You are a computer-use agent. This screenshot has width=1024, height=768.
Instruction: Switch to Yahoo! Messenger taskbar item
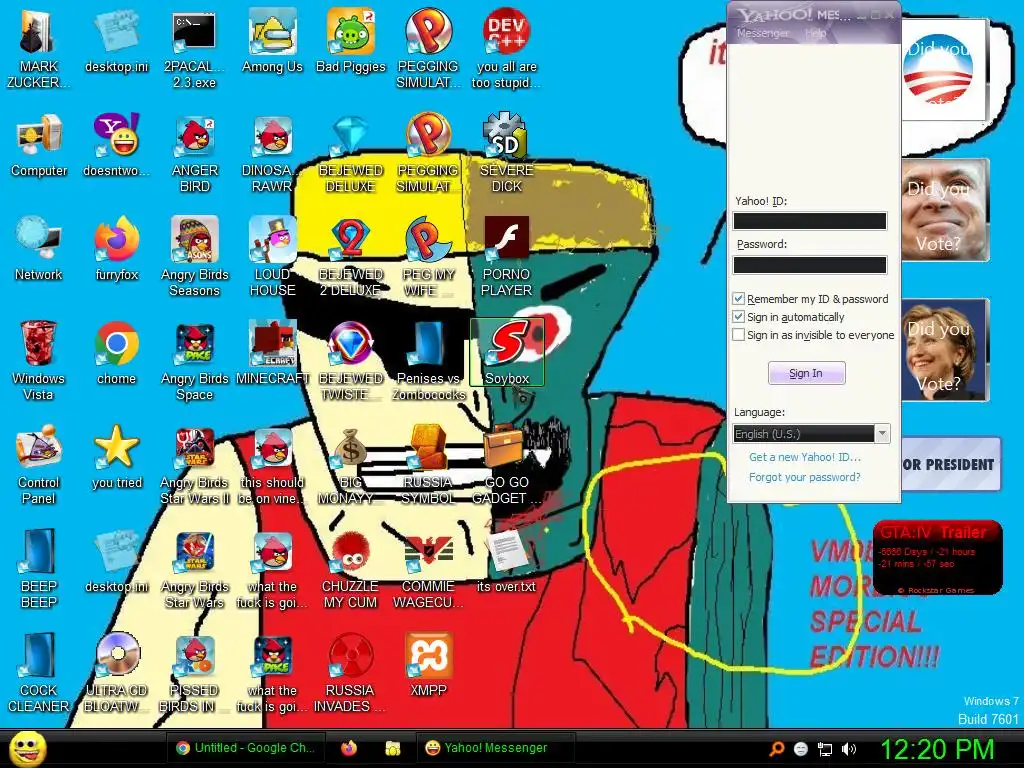tap(495, 748)
